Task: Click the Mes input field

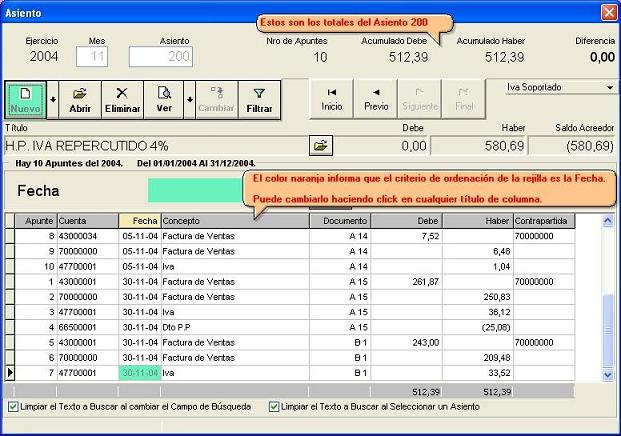Action: pyautogui.click(x=92, y=57)
